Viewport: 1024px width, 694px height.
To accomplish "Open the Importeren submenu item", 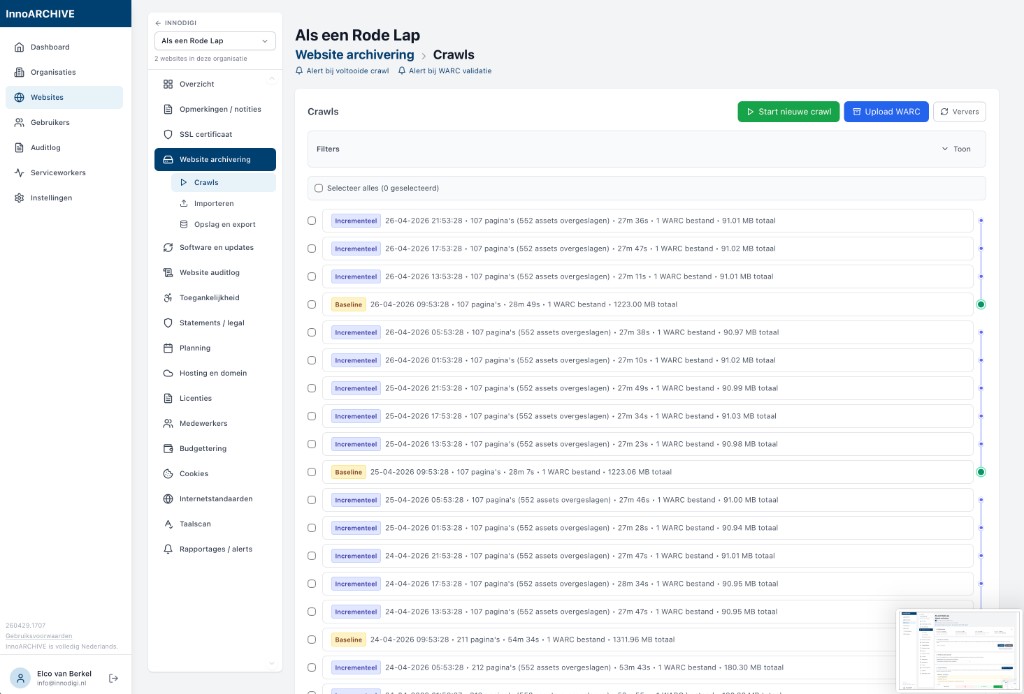I will tap(213, 203).
